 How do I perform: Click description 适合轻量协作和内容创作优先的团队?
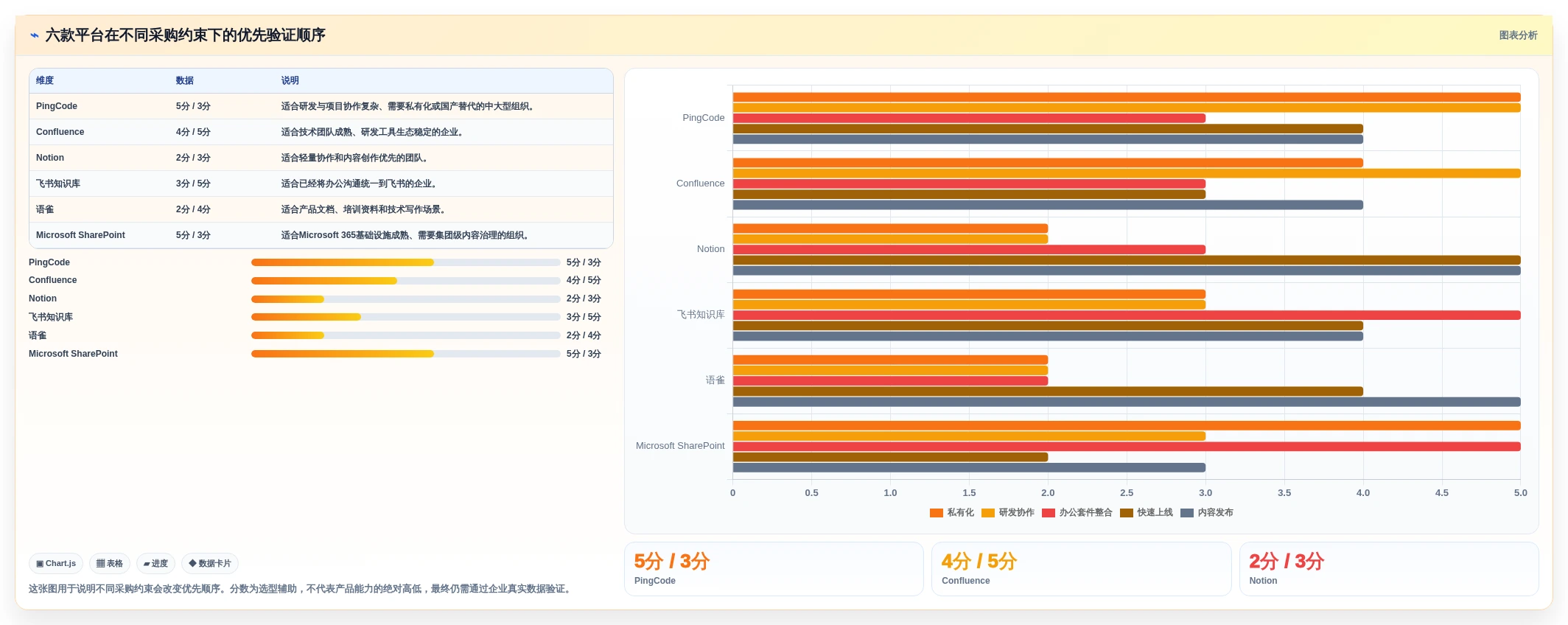(x=354, y=158)
